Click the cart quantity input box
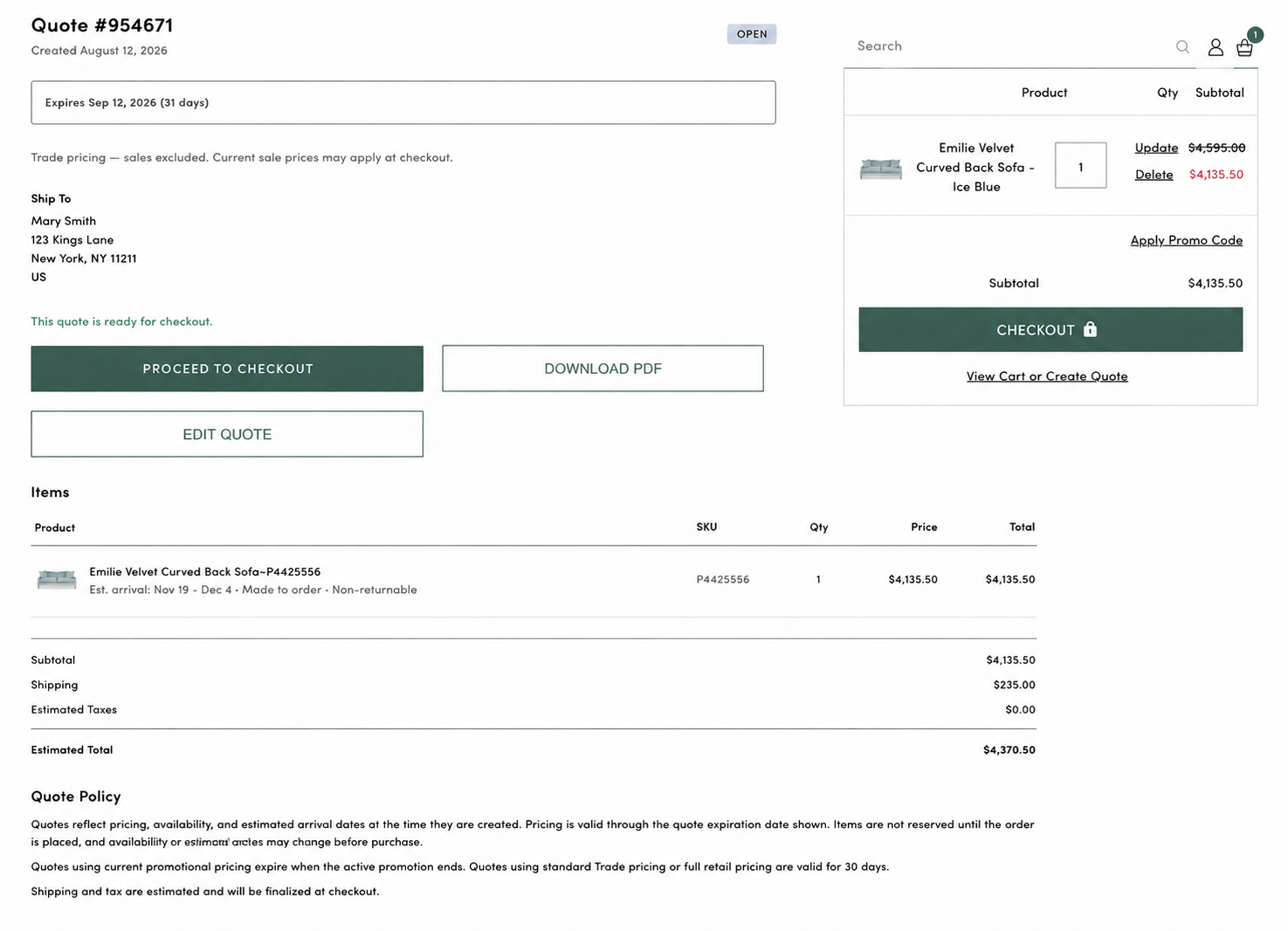 [x=1081, y=165]
